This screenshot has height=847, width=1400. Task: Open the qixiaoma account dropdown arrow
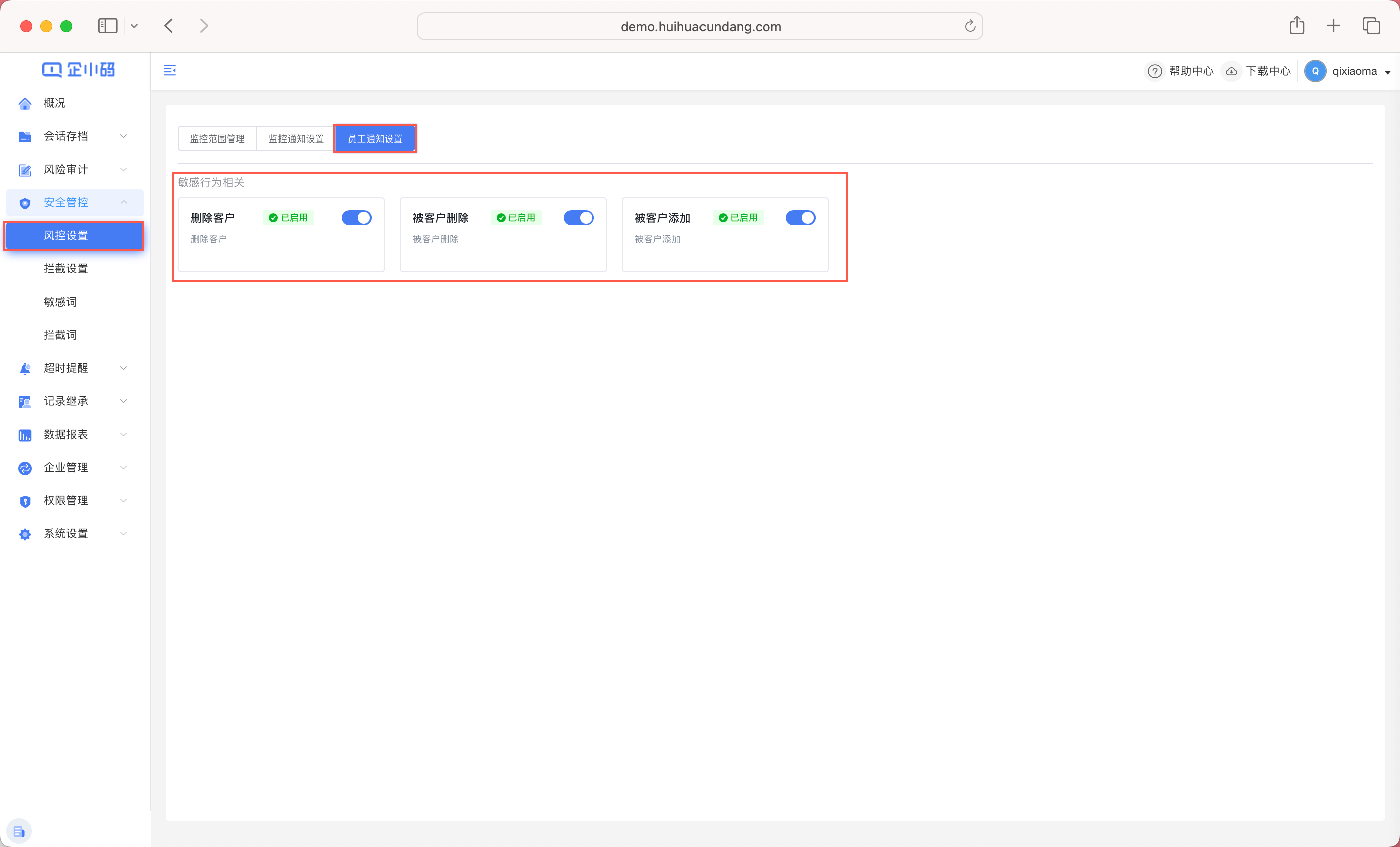click(1387, 72)
